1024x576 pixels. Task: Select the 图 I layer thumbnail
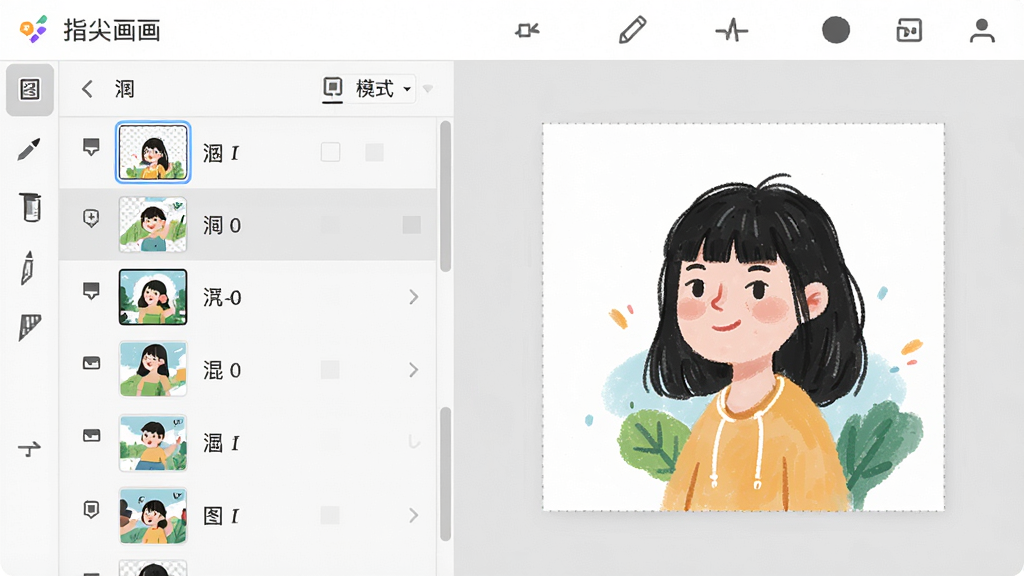point(153,515)
